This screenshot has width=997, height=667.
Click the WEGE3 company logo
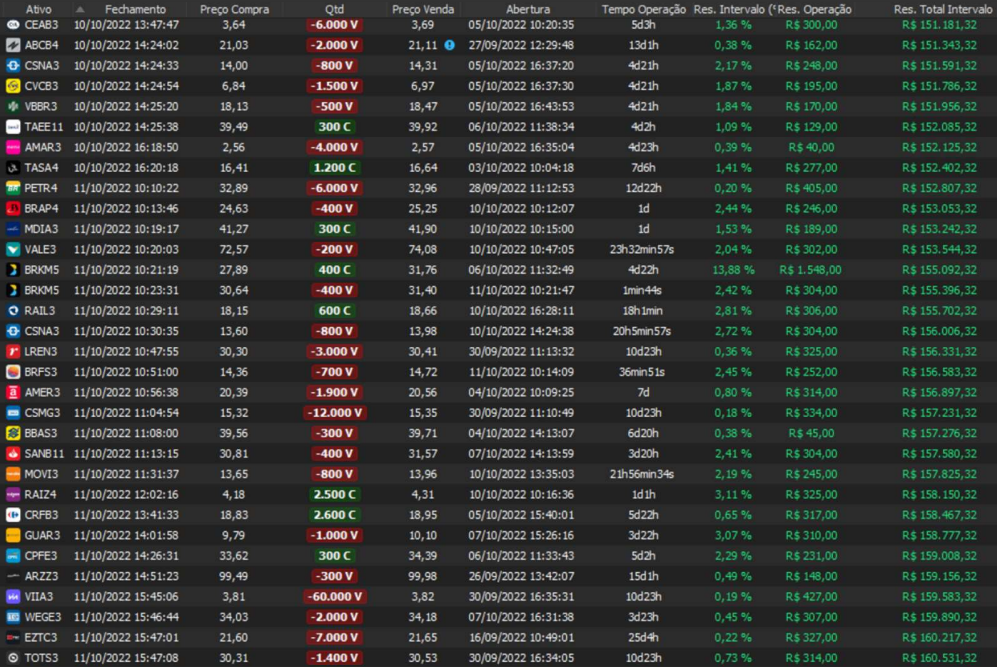point(14,617)
